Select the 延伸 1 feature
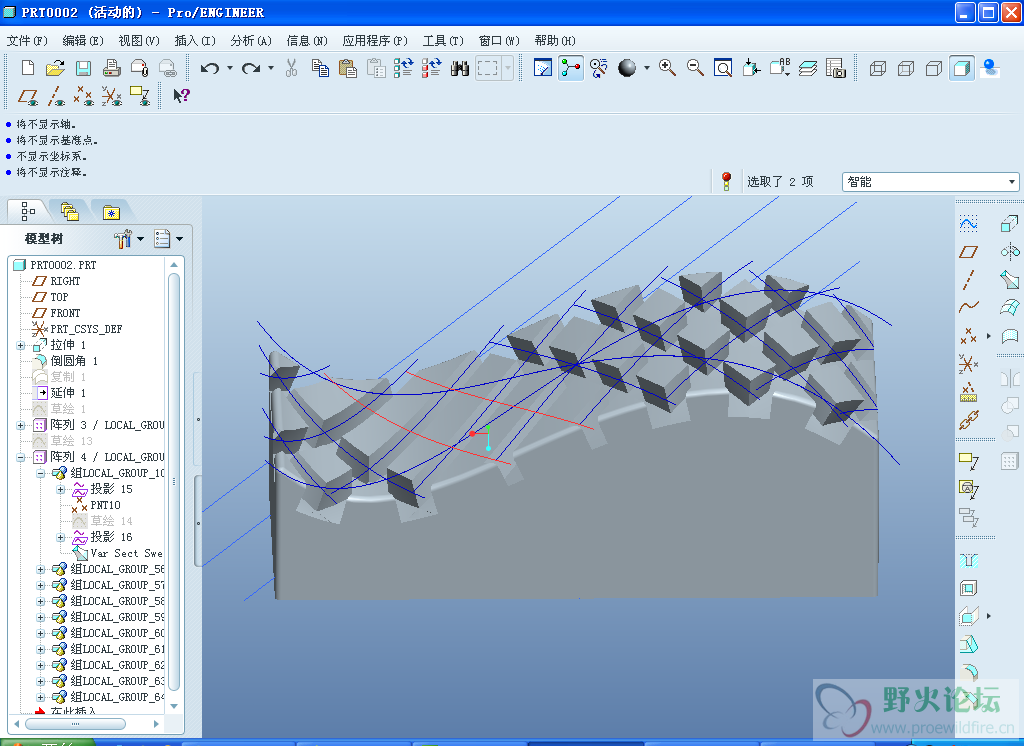Viewport: 1024px width, 746px height. coord(68,393)
